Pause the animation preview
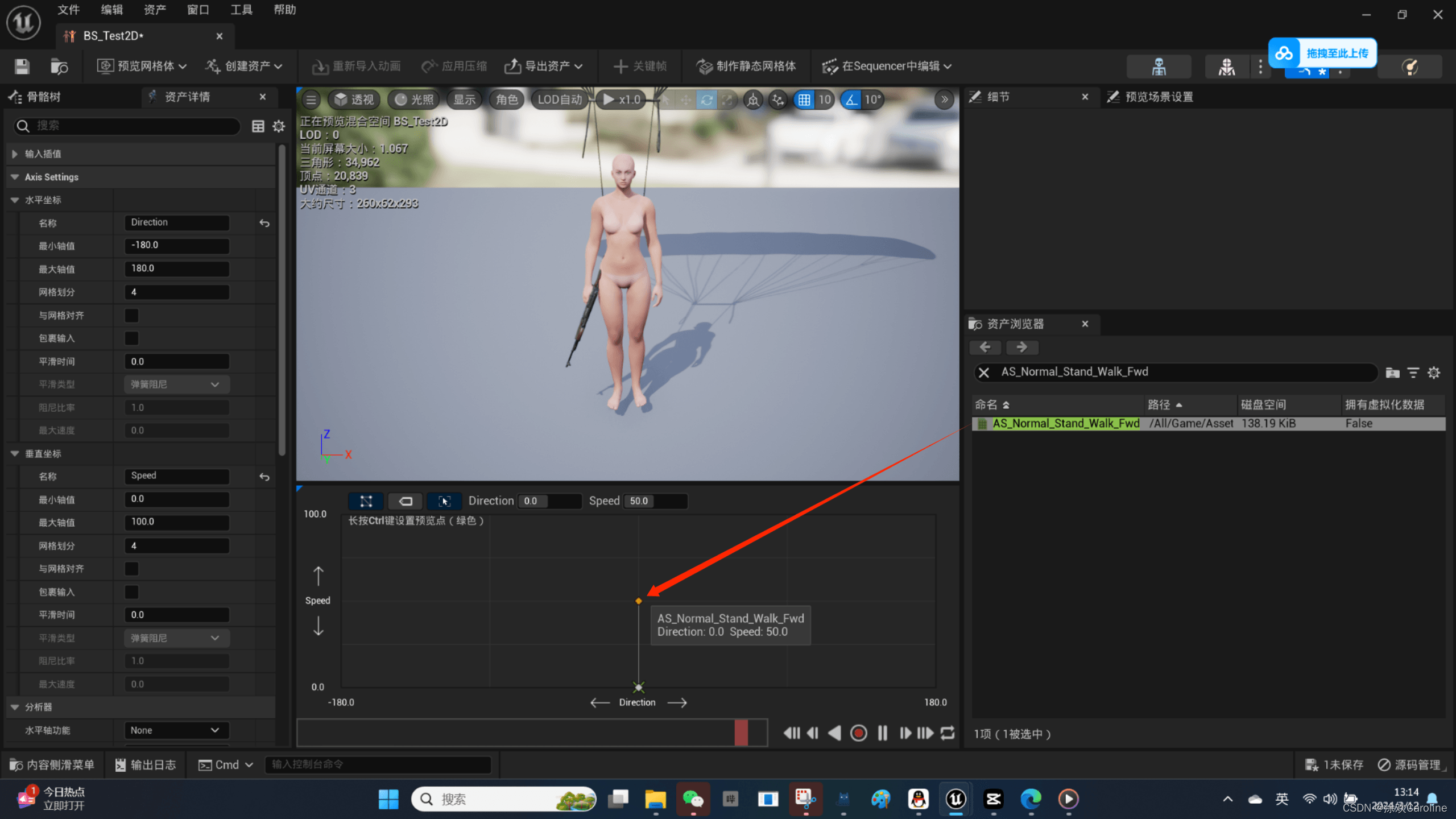Viewport: 1456px width, 819px height. point(882,733)
